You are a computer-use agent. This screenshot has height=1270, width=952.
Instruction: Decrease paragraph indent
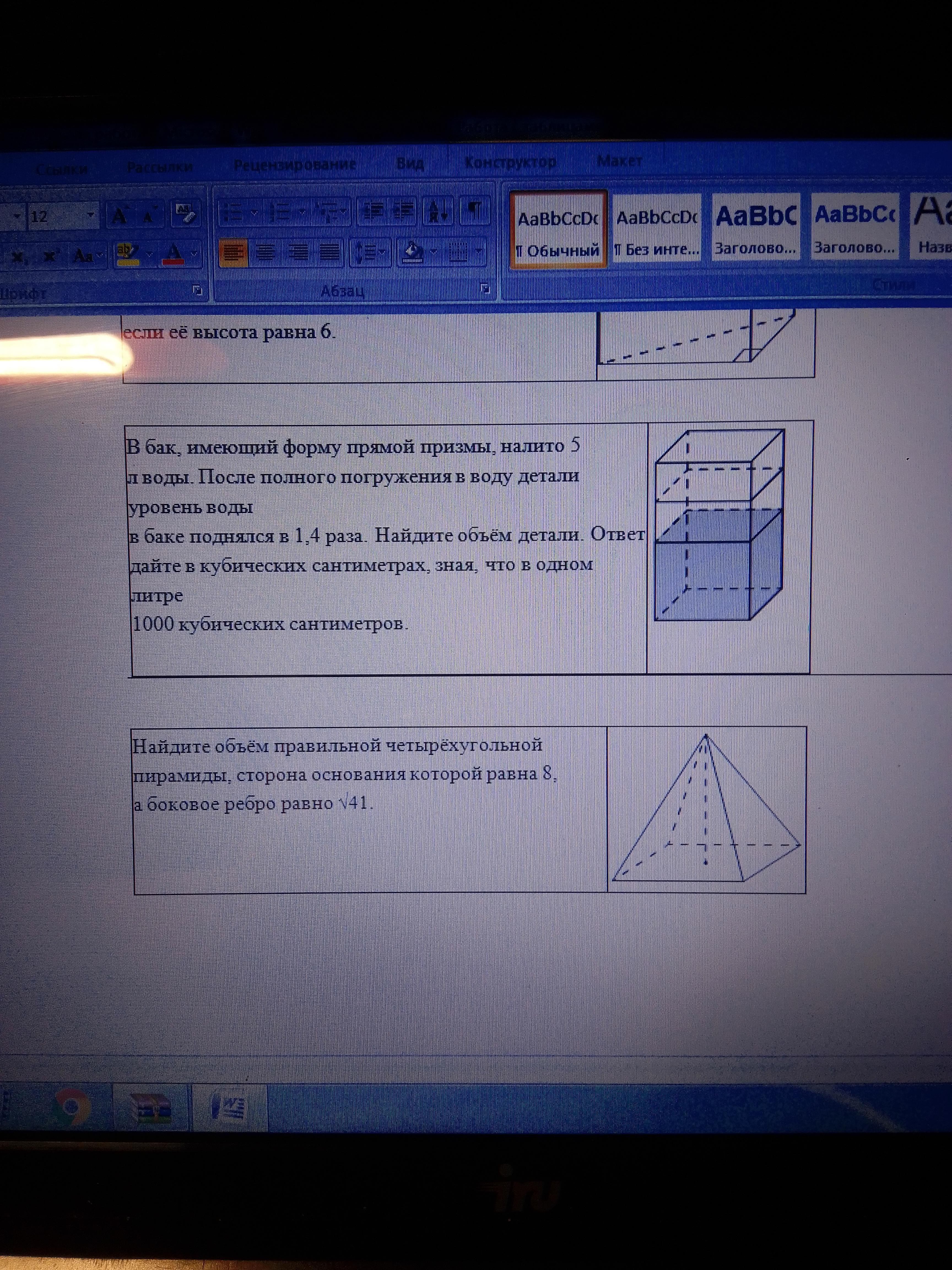[373, 211]
